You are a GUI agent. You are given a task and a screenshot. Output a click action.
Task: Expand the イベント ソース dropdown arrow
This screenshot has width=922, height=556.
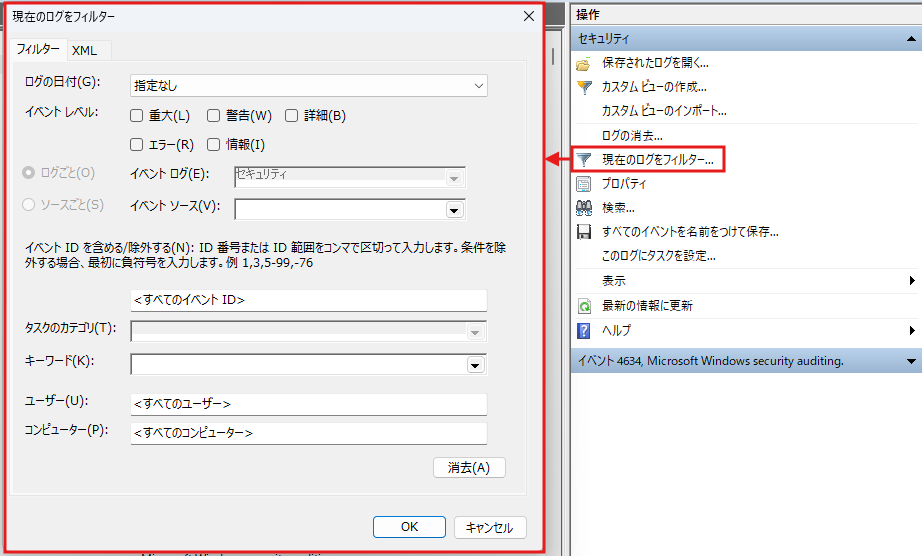453,210
